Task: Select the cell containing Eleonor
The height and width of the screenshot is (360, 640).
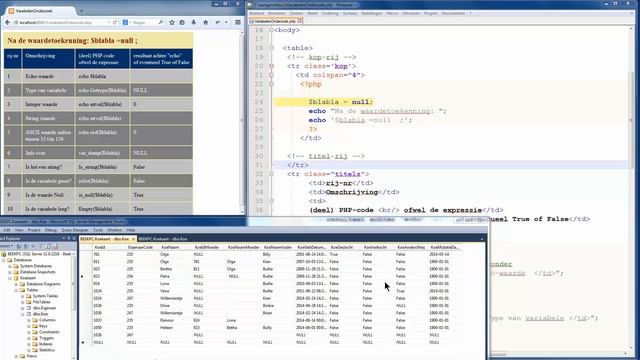Action: click(x=176, y=320)
